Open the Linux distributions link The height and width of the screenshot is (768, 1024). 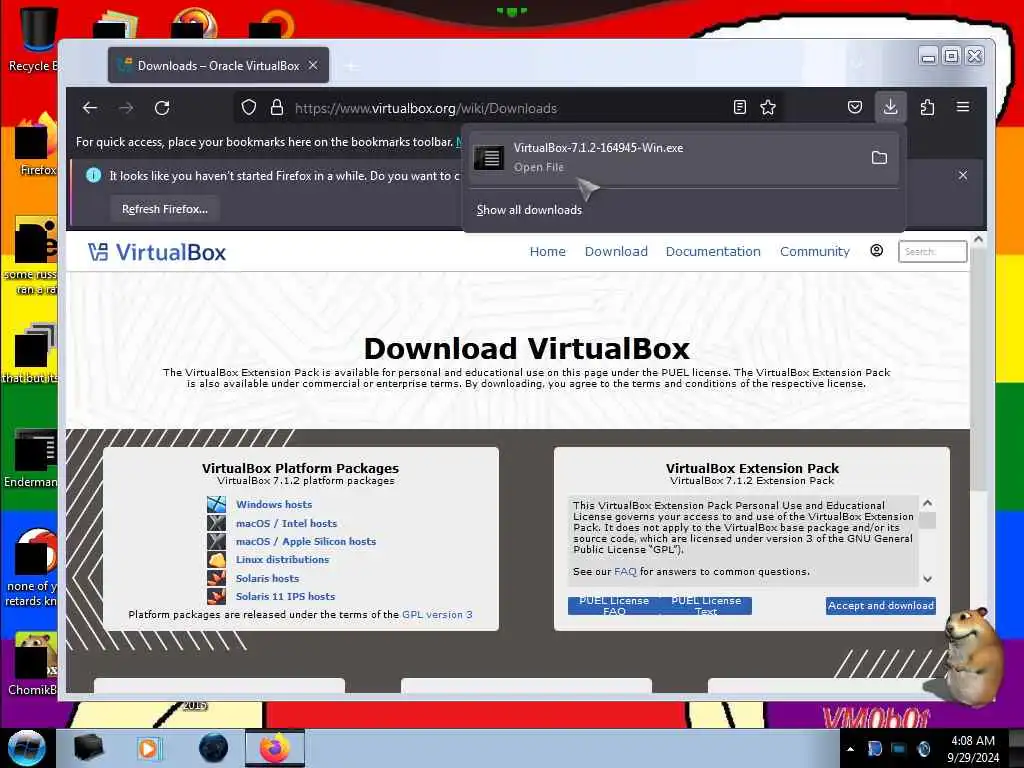[282, 560]
